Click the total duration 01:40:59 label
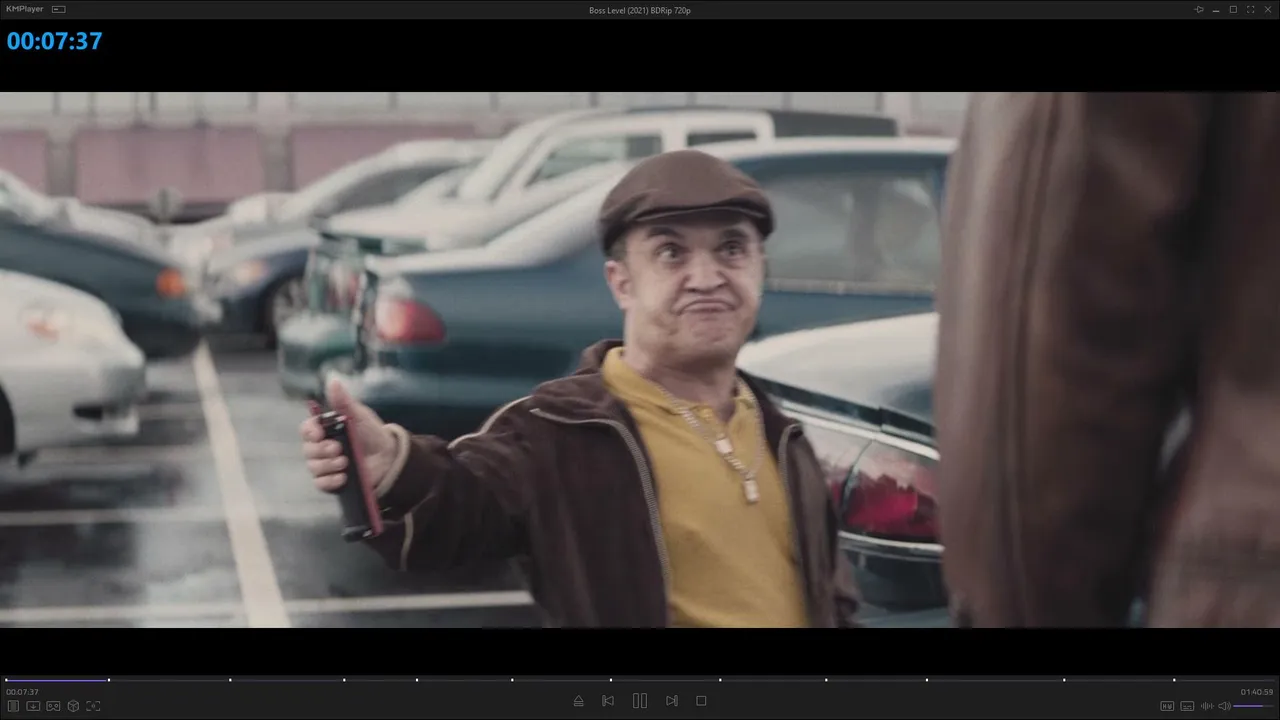 [x=1257, y=692]
